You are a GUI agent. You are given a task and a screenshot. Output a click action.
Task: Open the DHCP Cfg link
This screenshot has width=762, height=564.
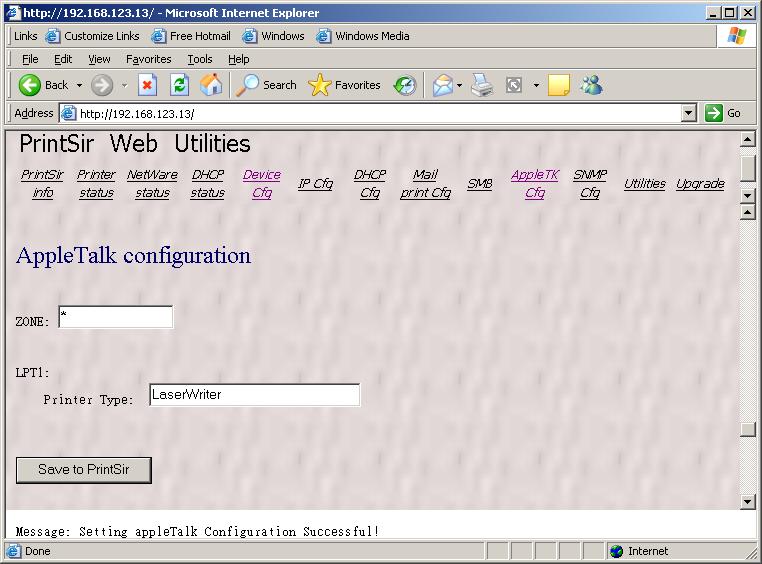click(x=370, y=184)
